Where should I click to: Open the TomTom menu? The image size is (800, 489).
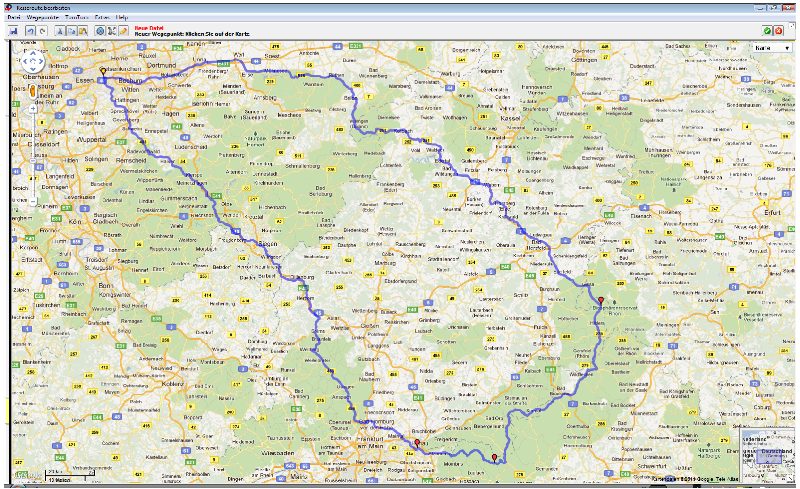73,18
